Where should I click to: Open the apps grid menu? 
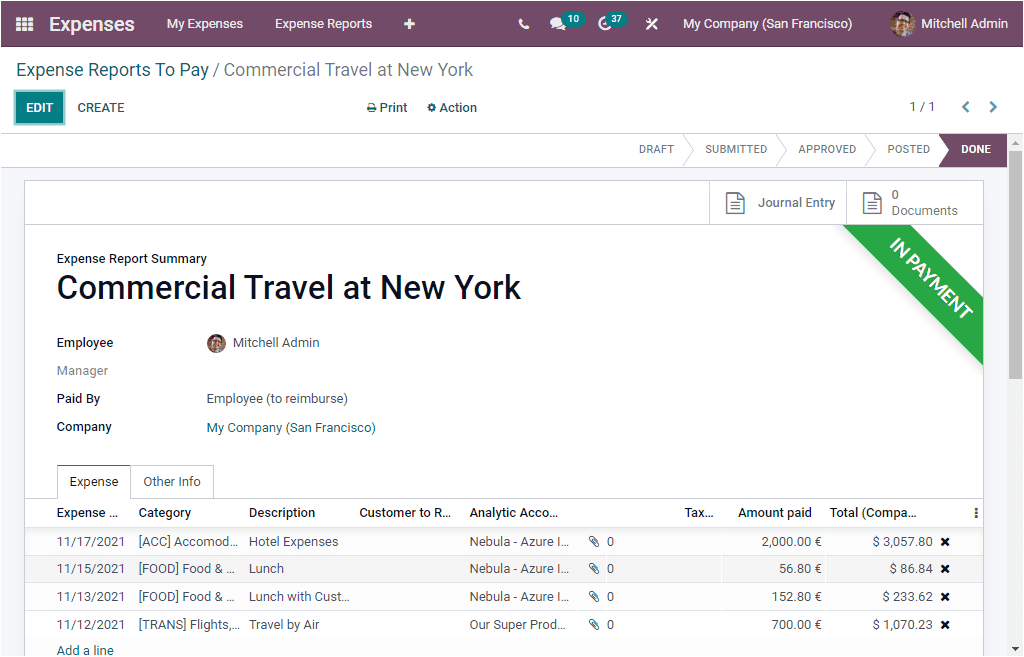24,24
